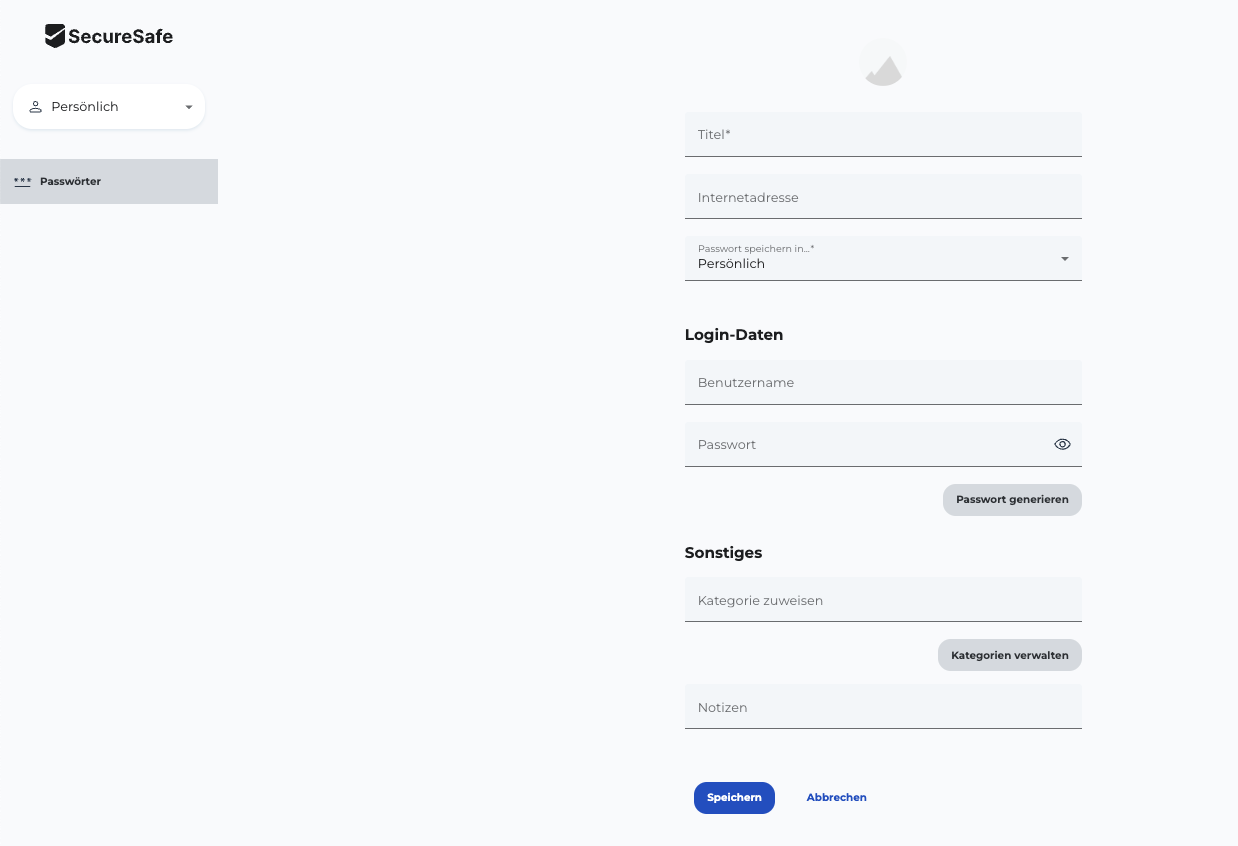Viewport: 1238px width, 846px height.
Task: Open the Passwörter menu item
Action: coord(70,182)
